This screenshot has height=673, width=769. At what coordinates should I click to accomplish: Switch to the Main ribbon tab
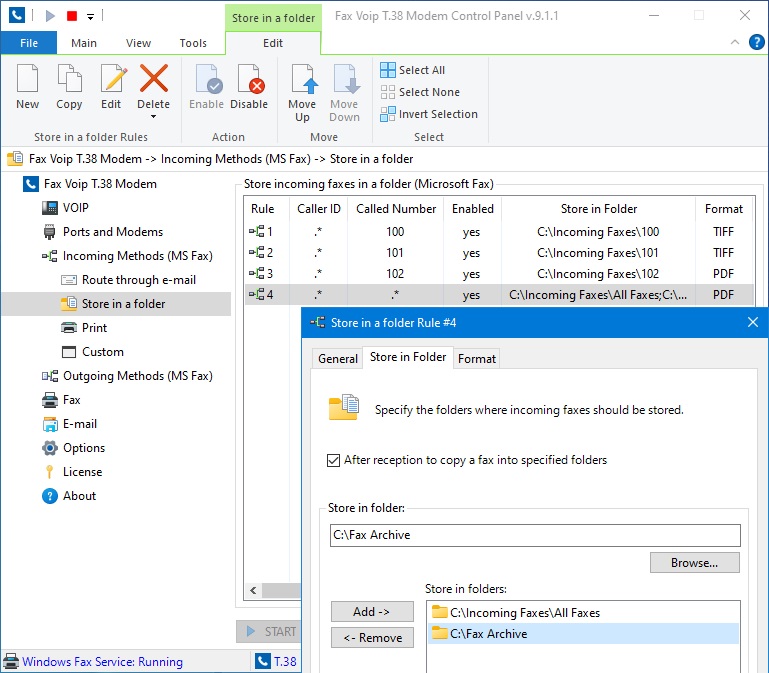pos(84,43)
